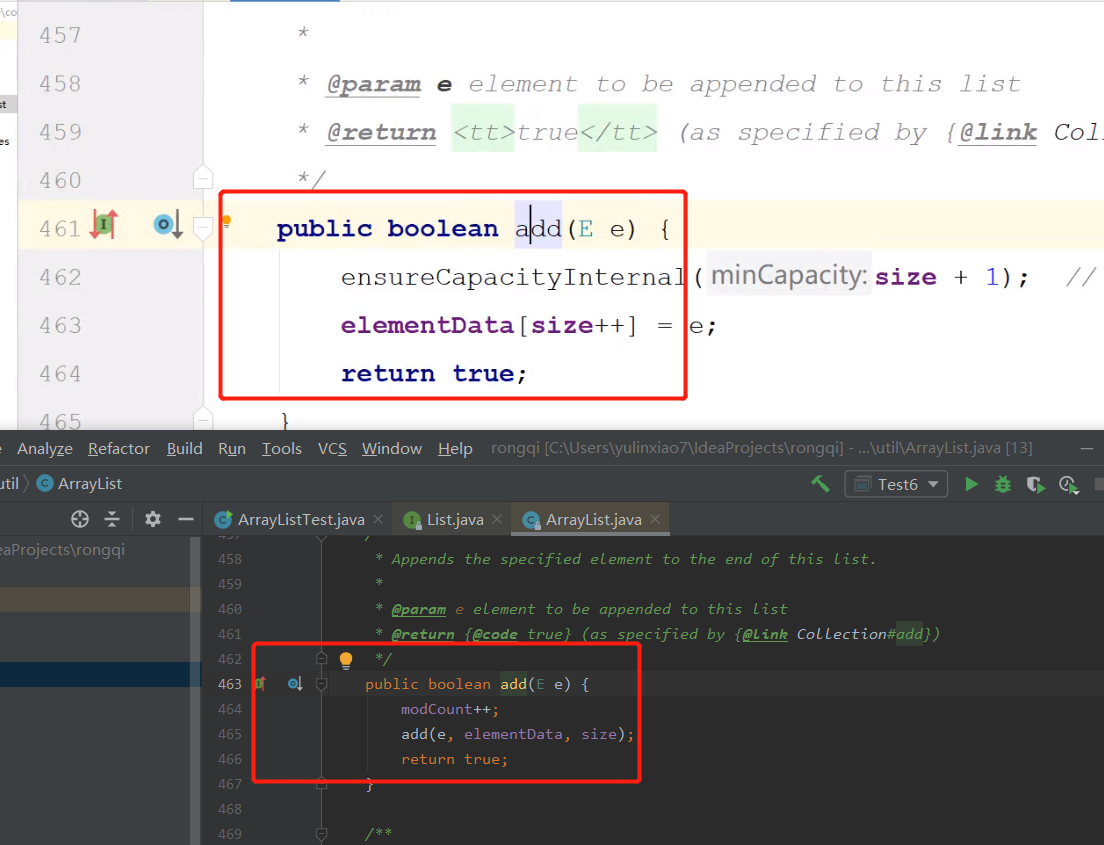Open the Help menu
Viewport: 1104px width, 845px height.
click(455, 449)
